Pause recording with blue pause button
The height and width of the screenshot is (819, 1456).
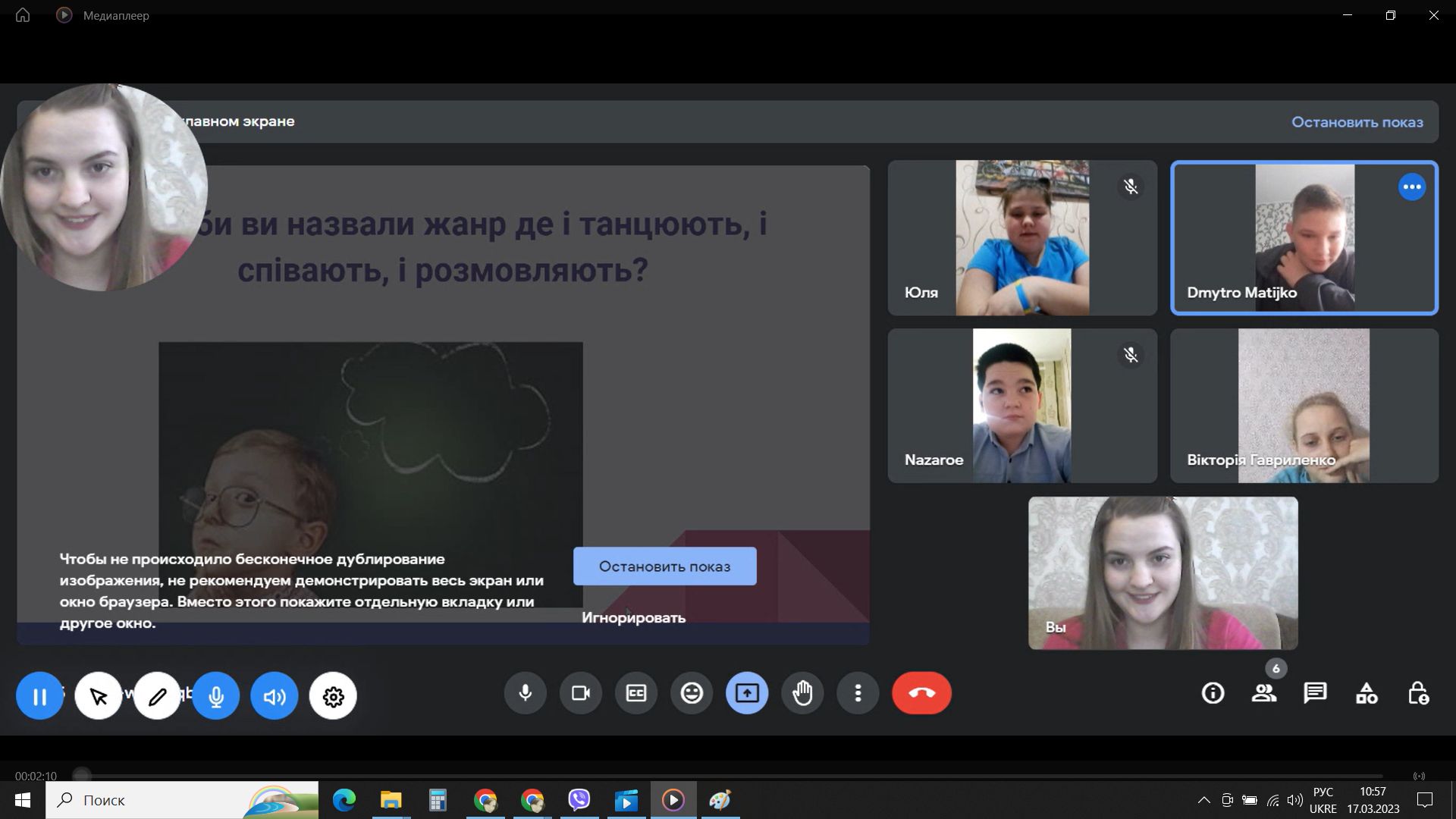(x=39, y=696)
